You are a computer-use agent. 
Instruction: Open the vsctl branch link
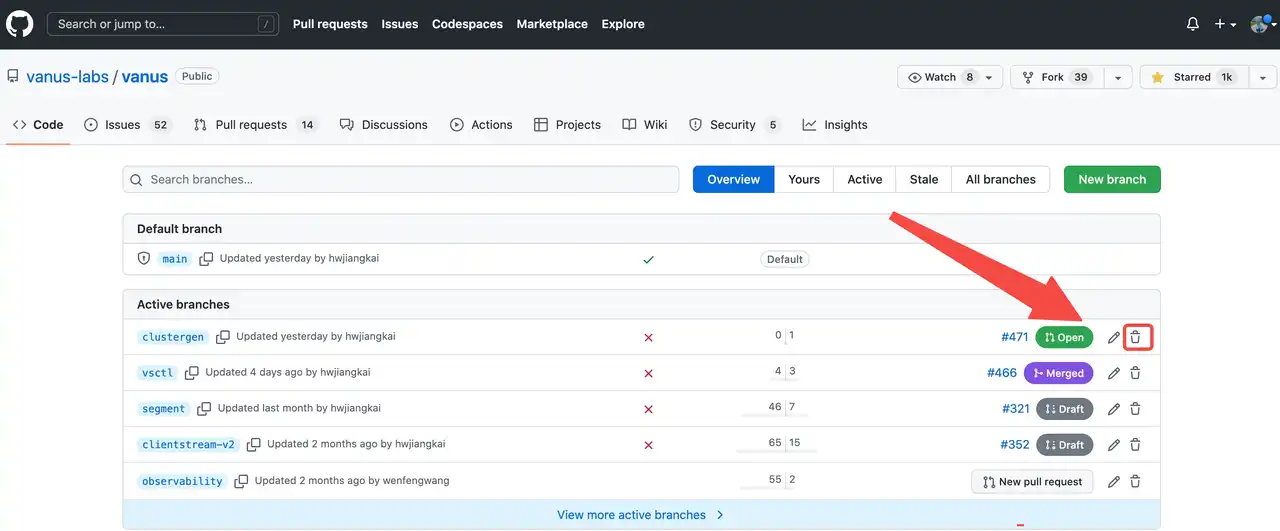[158, 373]
